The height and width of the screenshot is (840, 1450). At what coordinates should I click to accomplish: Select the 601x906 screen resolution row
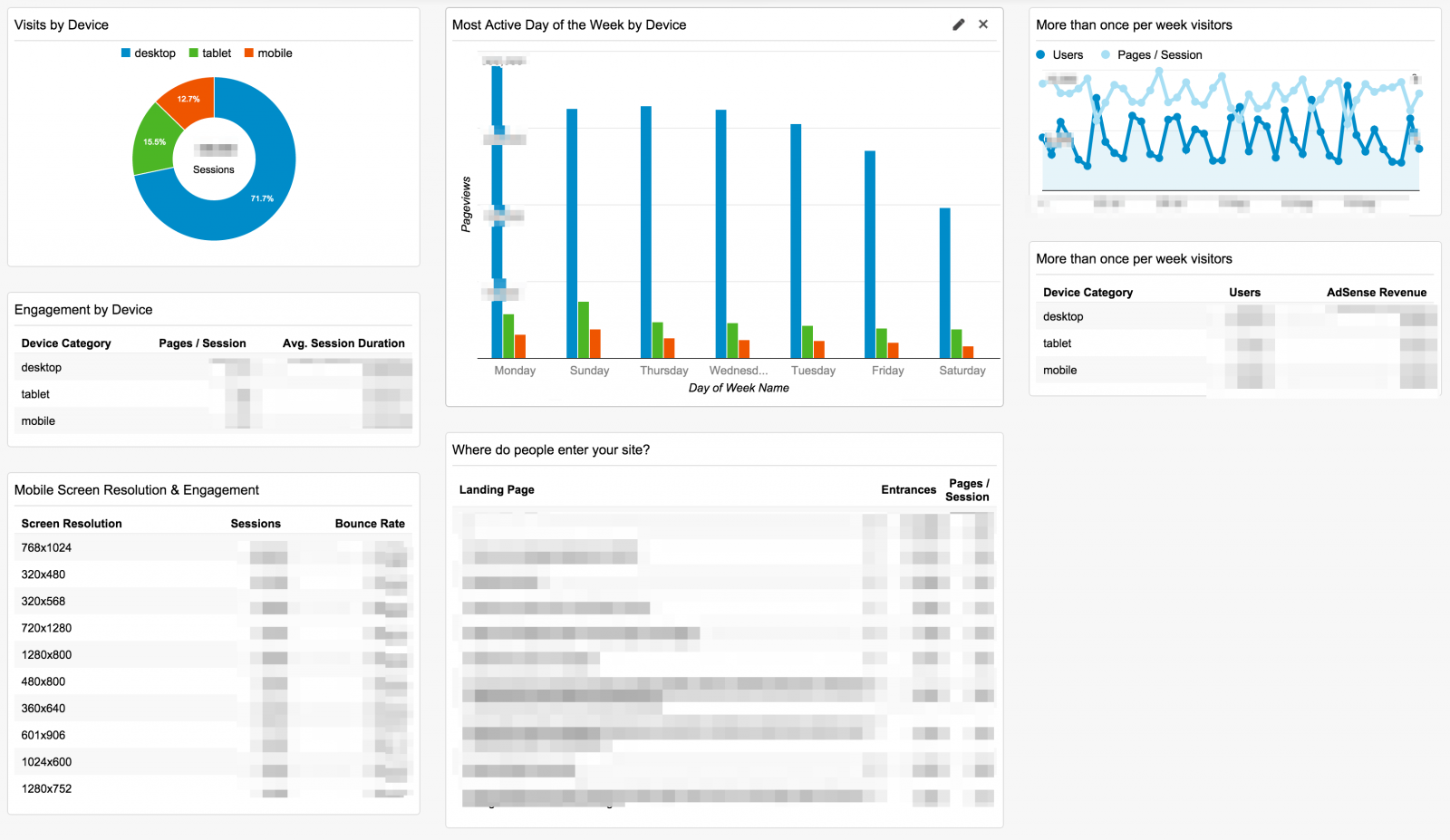coord(214,735)
